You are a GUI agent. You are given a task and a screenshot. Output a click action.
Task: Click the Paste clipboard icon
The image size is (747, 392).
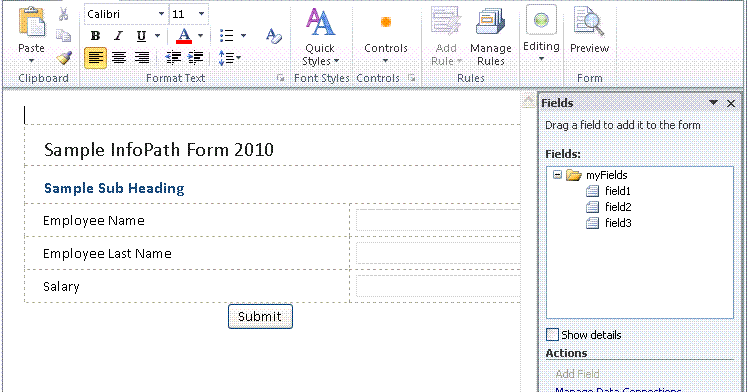[x=32, y=21]
